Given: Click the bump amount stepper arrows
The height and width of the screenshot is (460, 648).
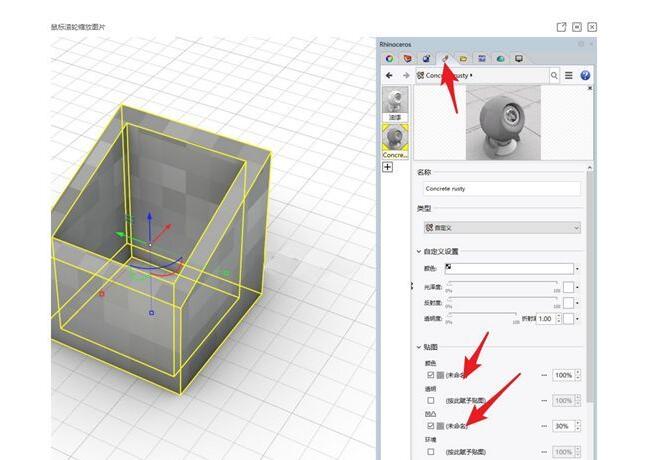Looking at the screenshot, I should point(578,426).
